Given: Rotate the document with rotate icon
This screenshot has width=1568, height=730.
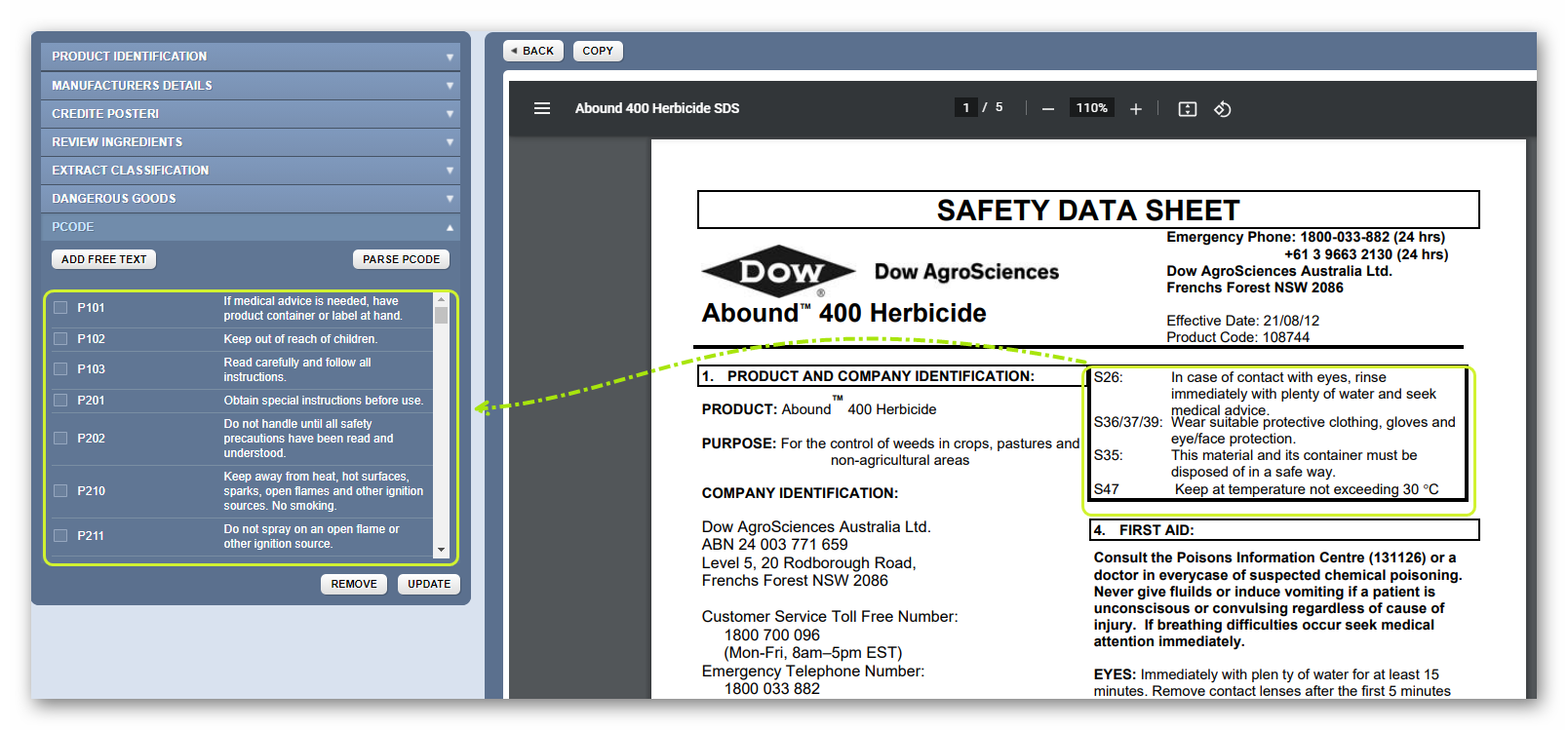Looking at the screenshot, I should click(1223, 109).
